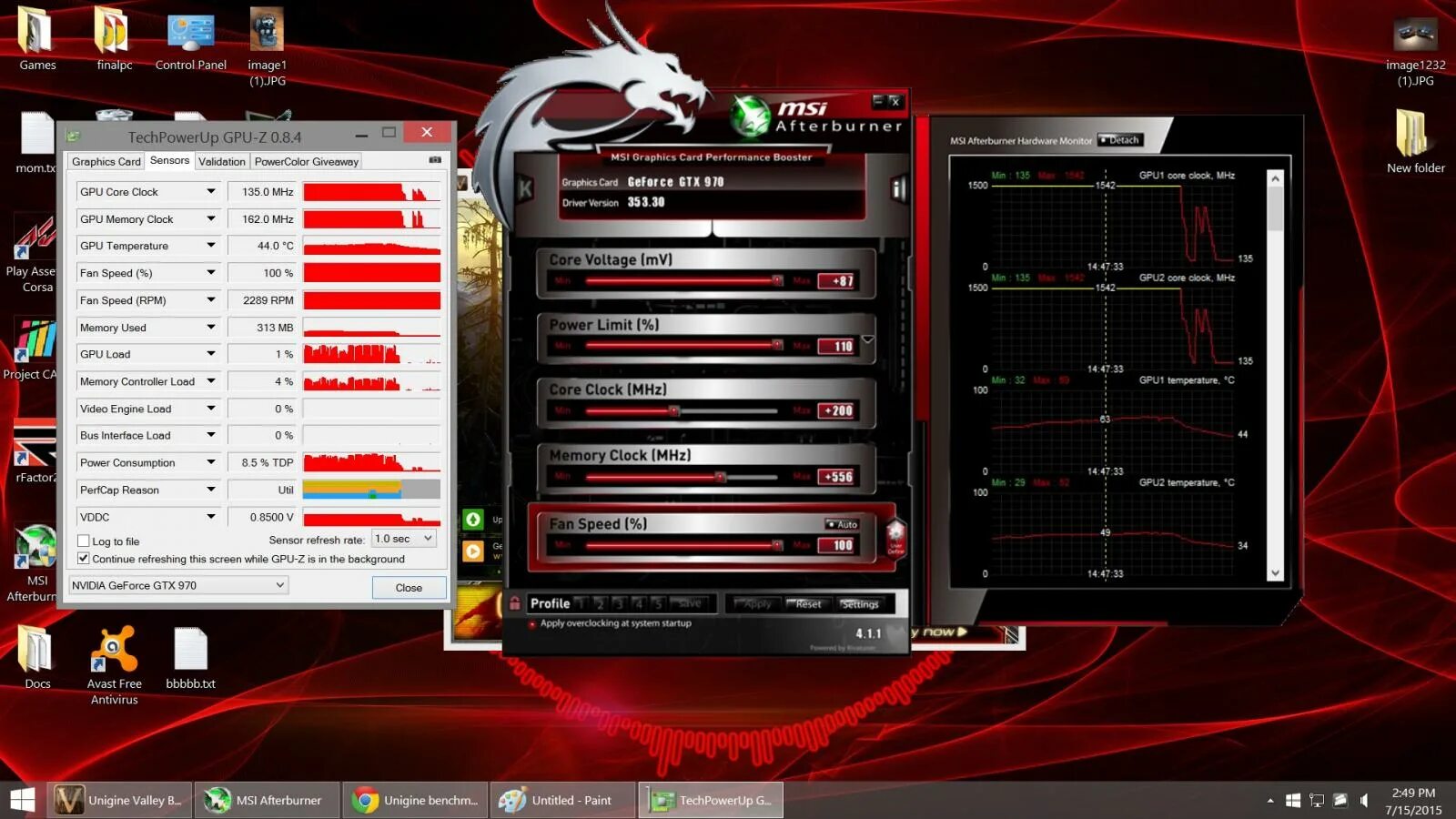
Task: Open image1232 (1).JPG desktop file
Action: point(1415,50)
